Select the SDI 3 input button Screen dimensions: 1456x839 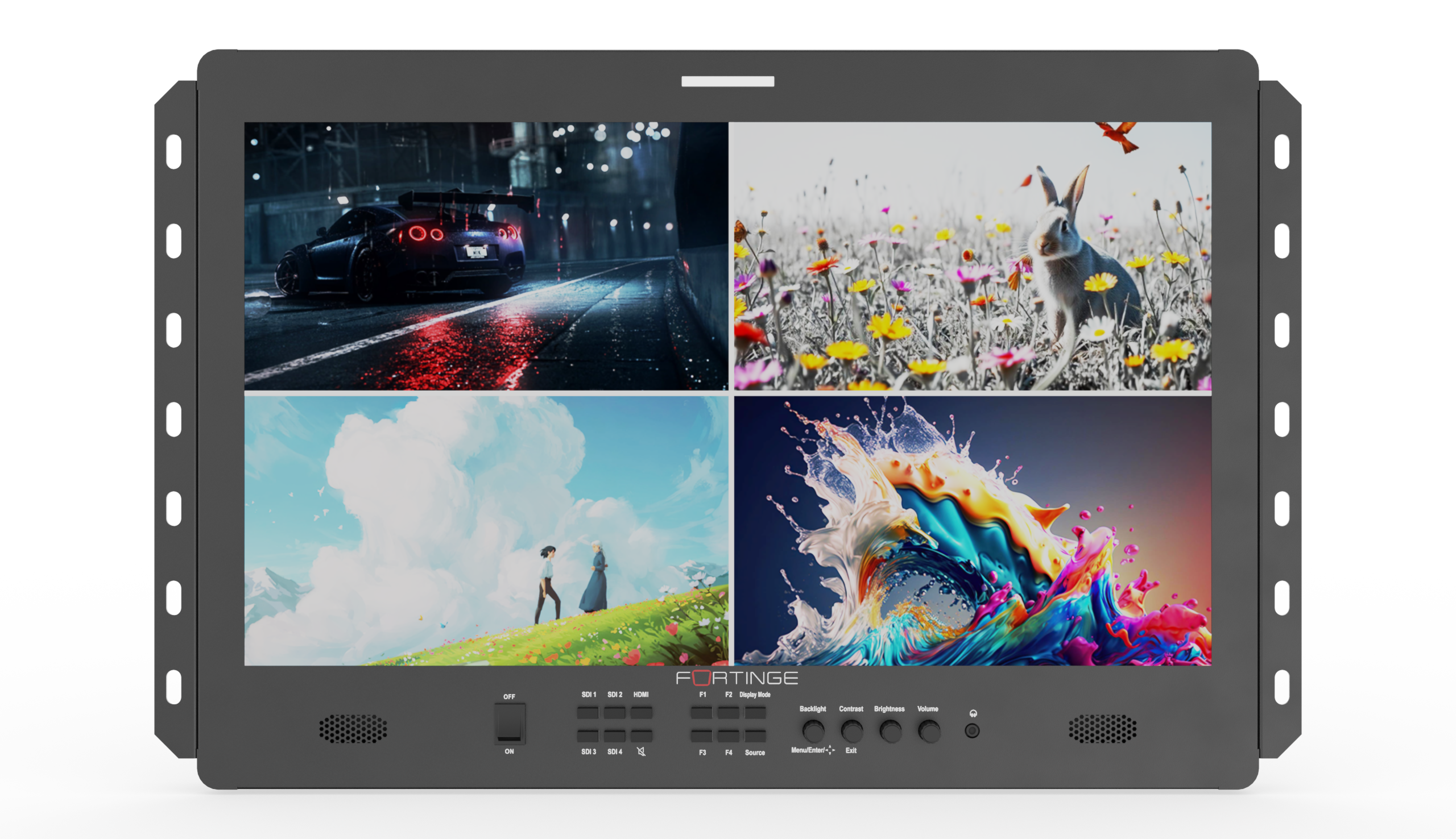[588, 736]
